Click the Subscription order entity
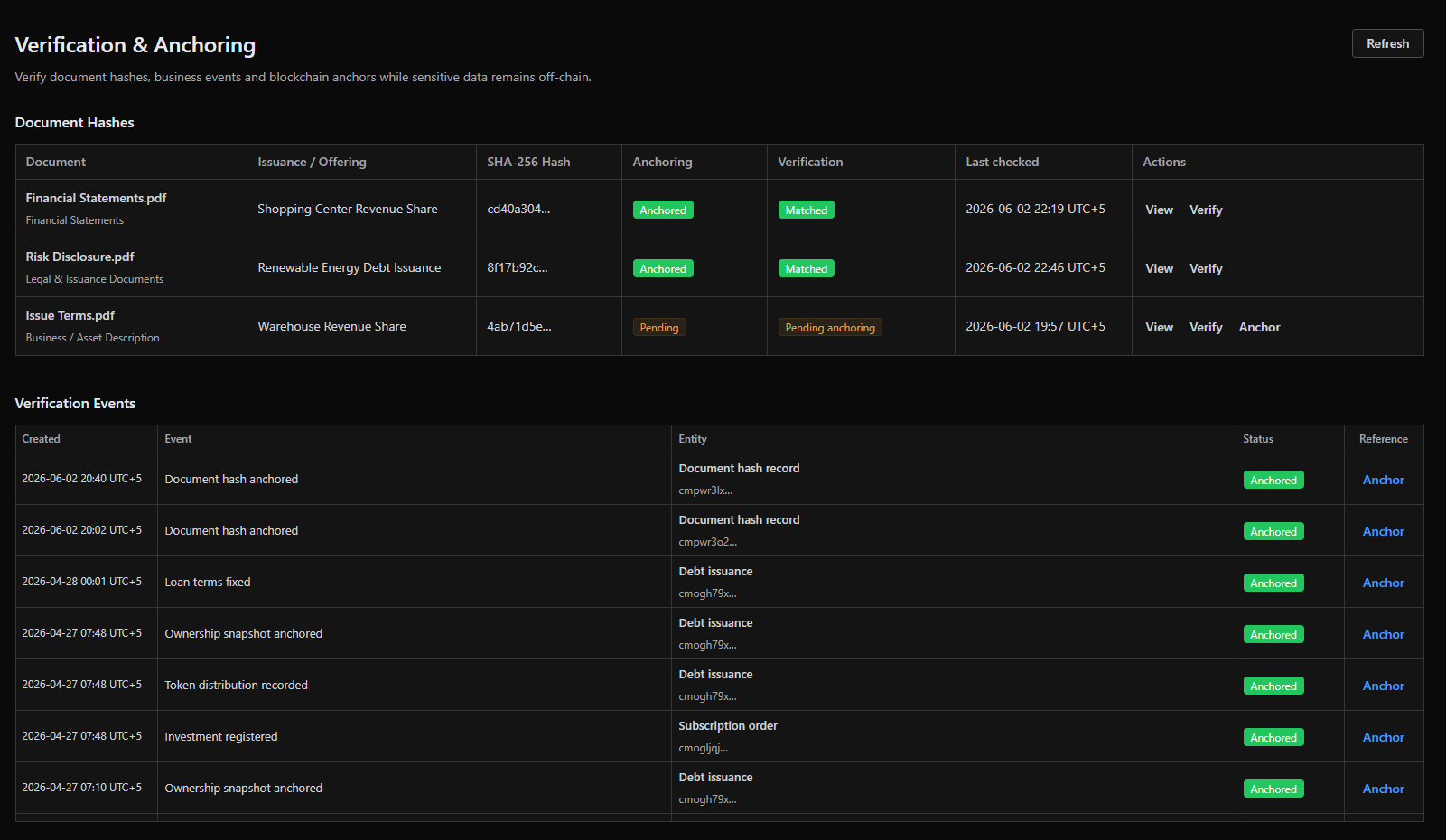1446x840 pixels. (728, 725)
